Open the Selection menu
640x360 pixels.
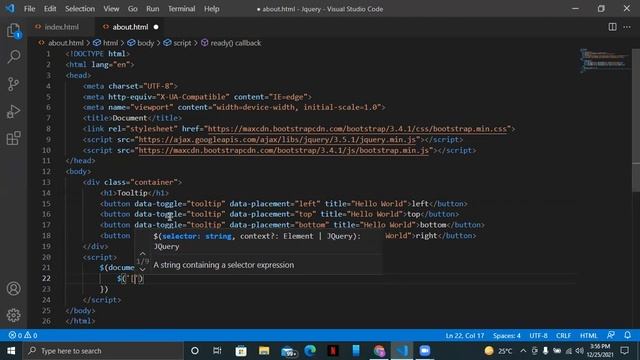point(80,9)
